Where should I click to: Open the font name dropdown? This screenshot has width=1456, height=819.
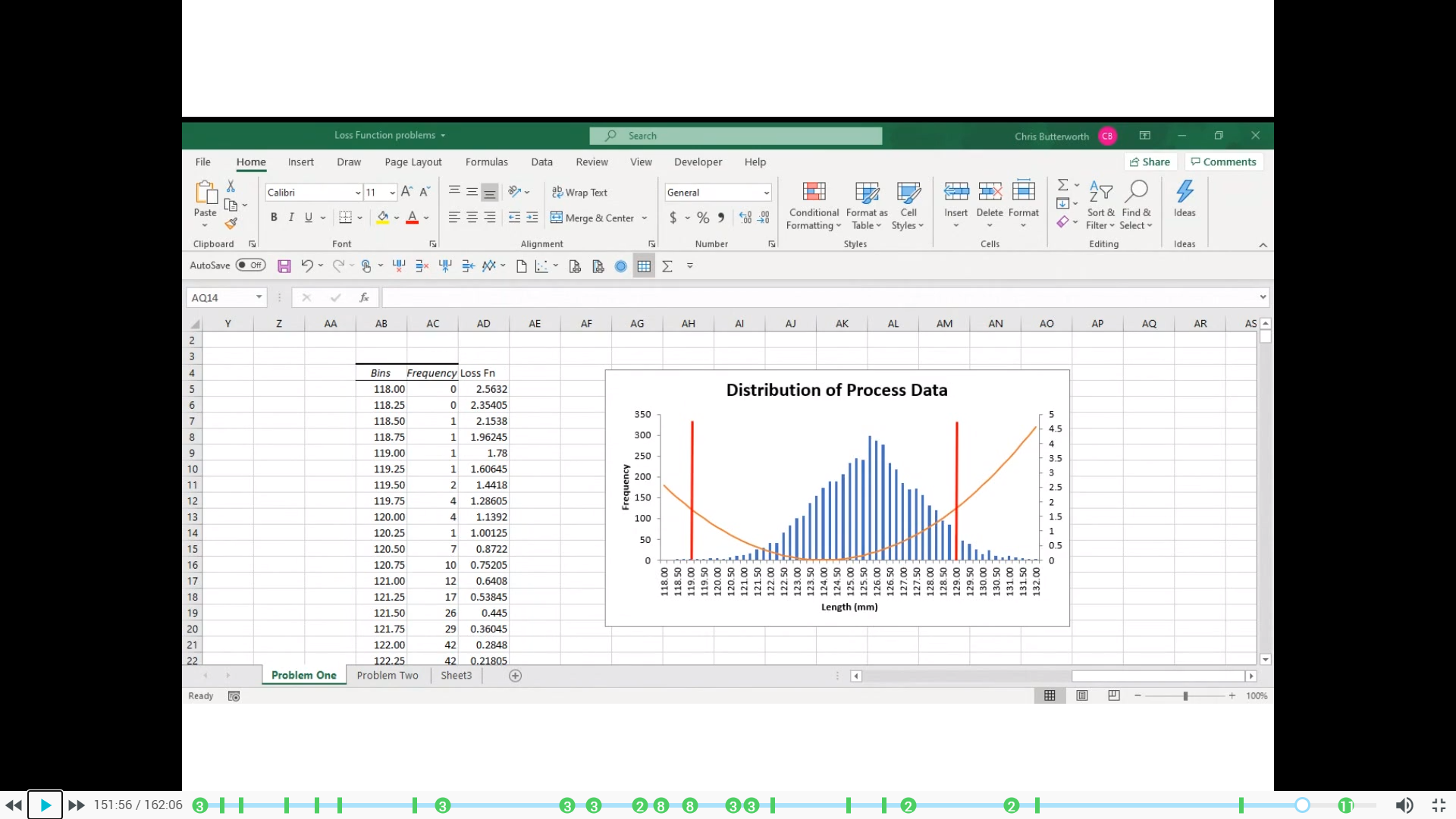click(358, 193)
